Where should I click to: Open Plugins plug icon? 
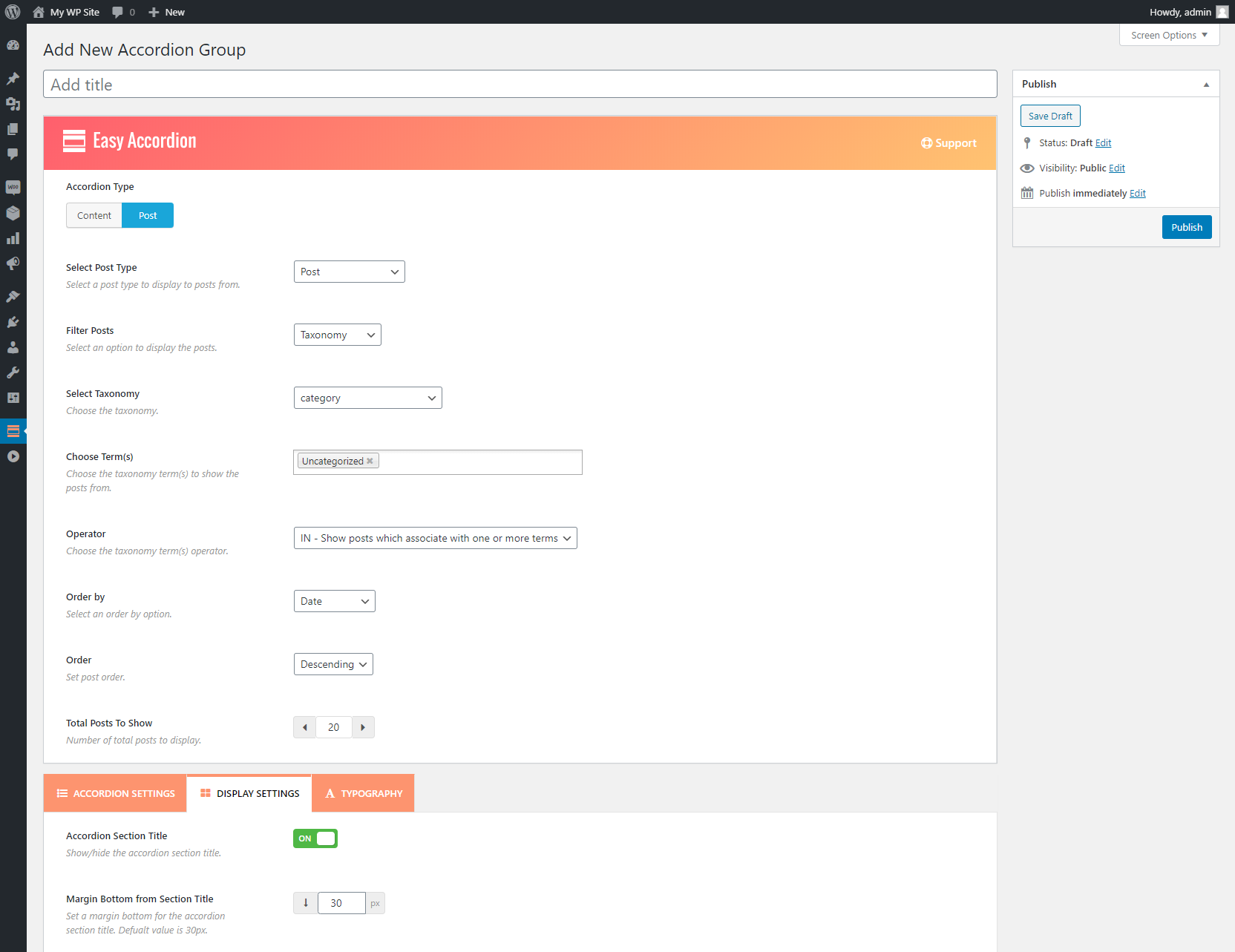tap(13, 322)
